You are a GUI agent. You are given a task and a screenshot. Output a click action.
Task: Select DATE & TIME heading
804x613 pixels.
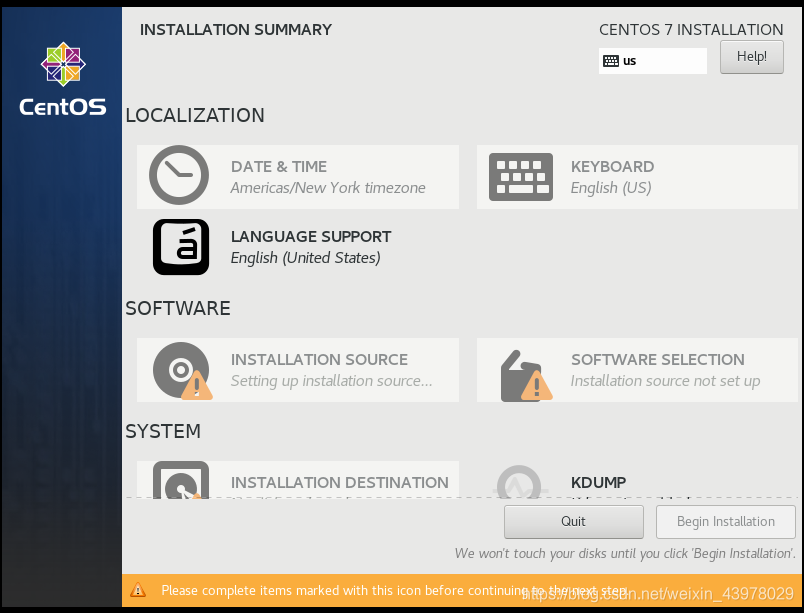click(278, 167)
